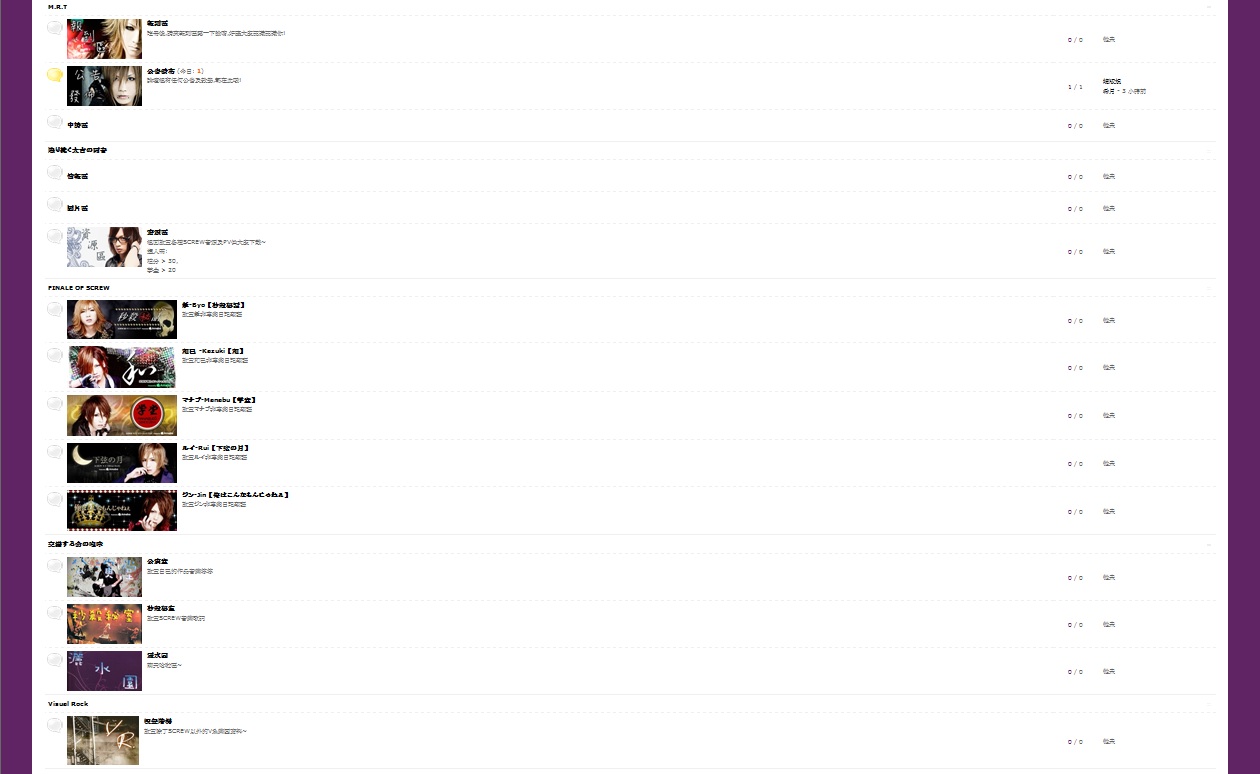The image size is (1260, 774).
Task: Open the golden crown Jin banner image
Action: (122, 511)
